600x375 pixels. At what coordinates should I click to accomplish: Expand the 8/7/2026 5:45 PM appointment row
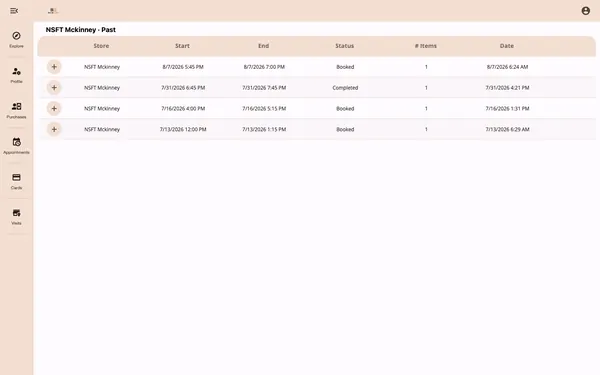tap(54, 67)
